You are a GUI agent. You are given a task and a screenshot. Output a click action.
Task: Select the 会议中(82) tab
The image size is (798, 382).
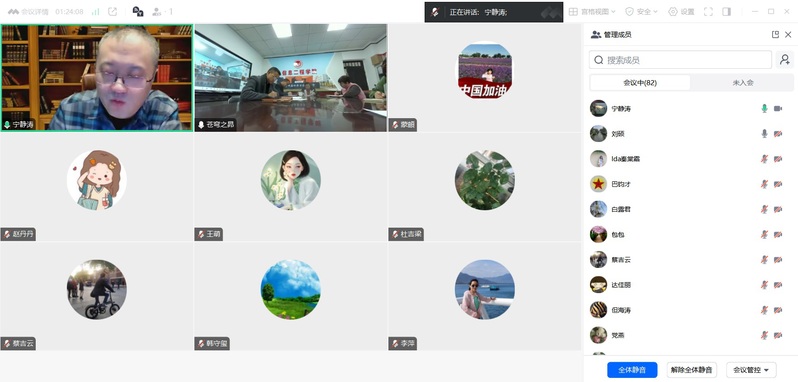point(640,82)
